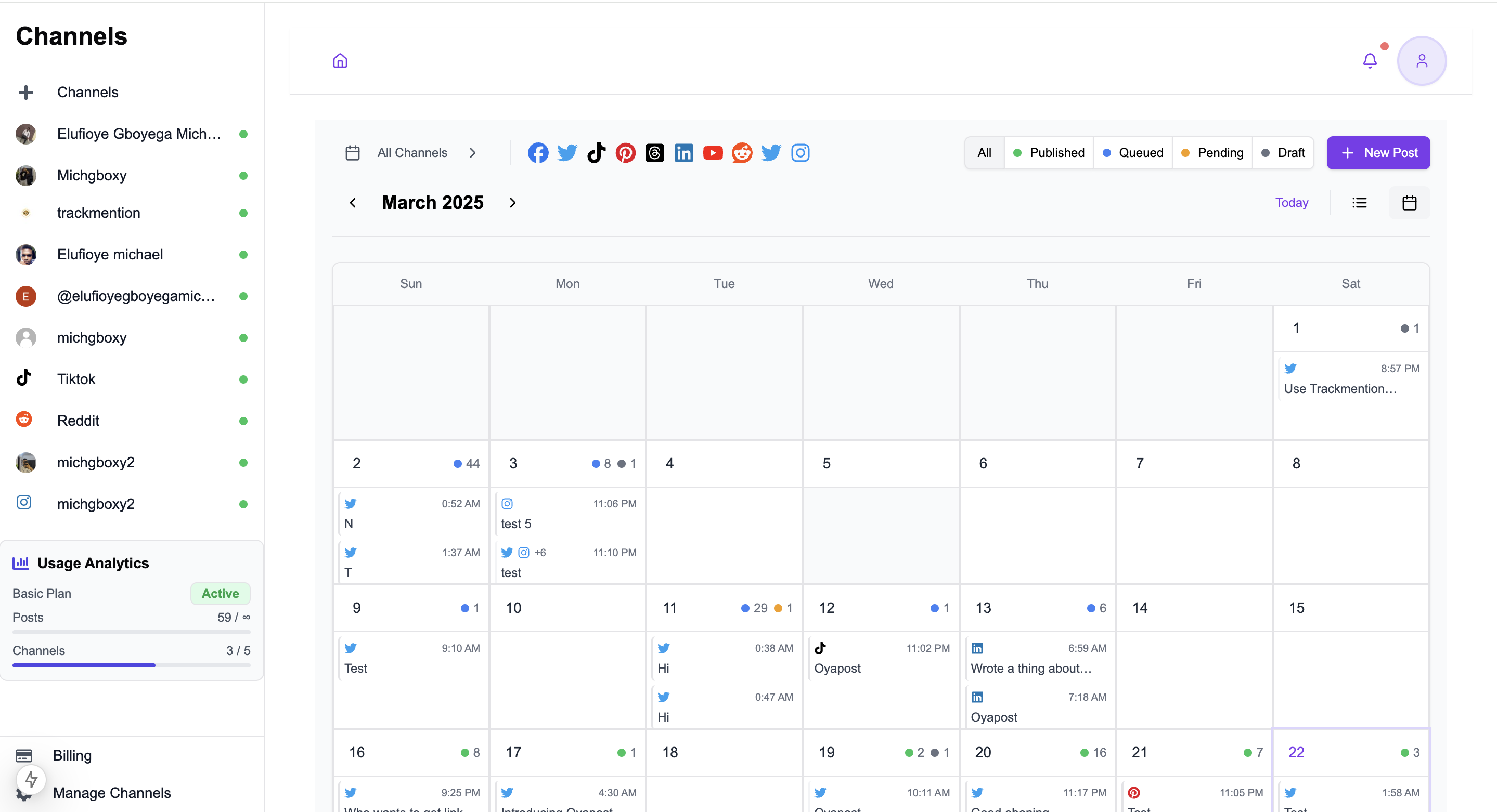Open the TikTok Oyapost post on 12th
The height and width of the screenshot is (812, 1497).
[x=881, y=658]
